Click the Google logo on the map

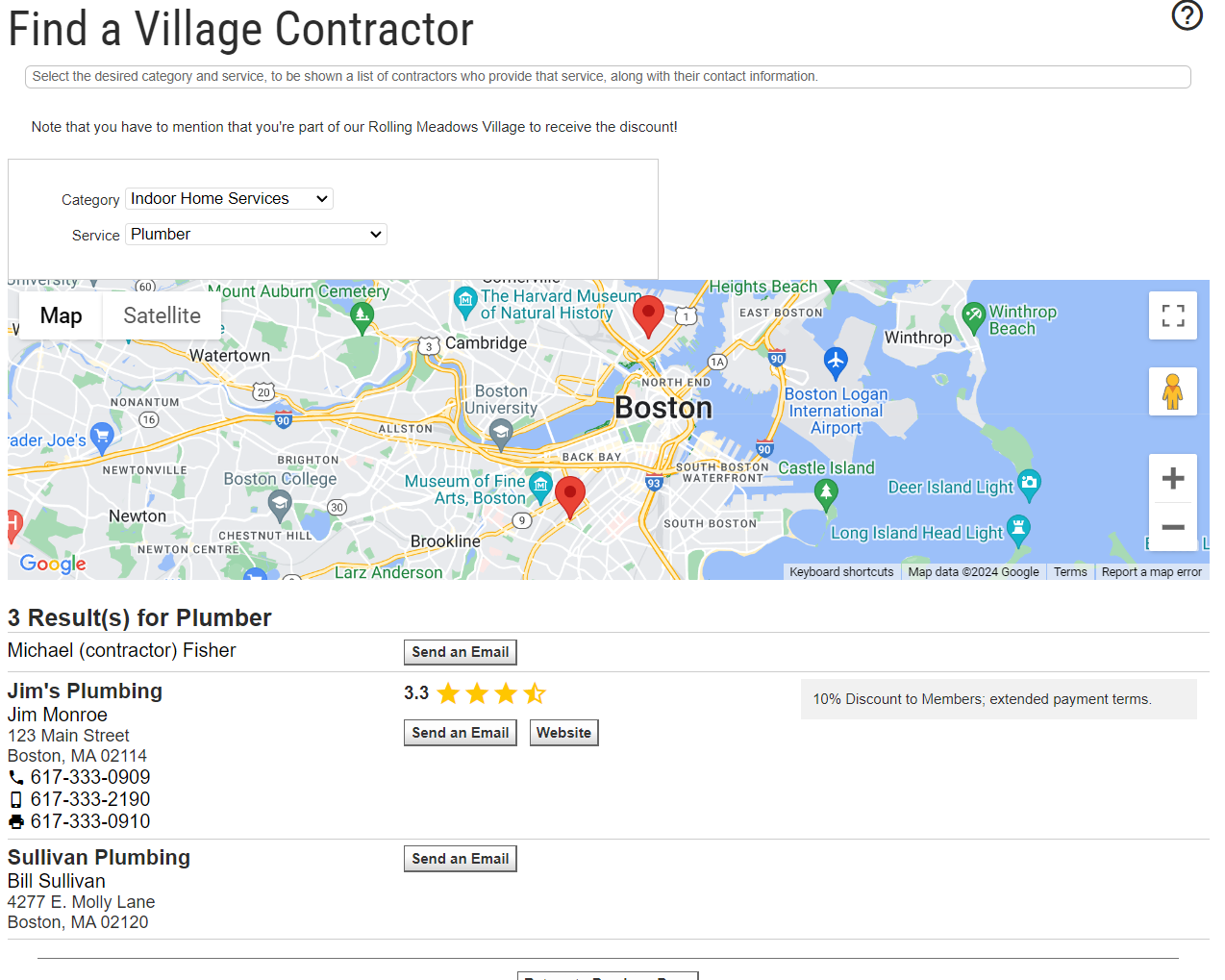[53, 564]
